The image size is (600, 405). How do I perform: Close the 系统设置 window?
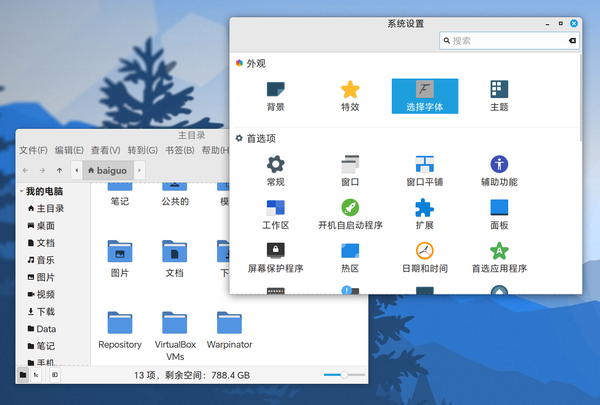pos(574,24)
